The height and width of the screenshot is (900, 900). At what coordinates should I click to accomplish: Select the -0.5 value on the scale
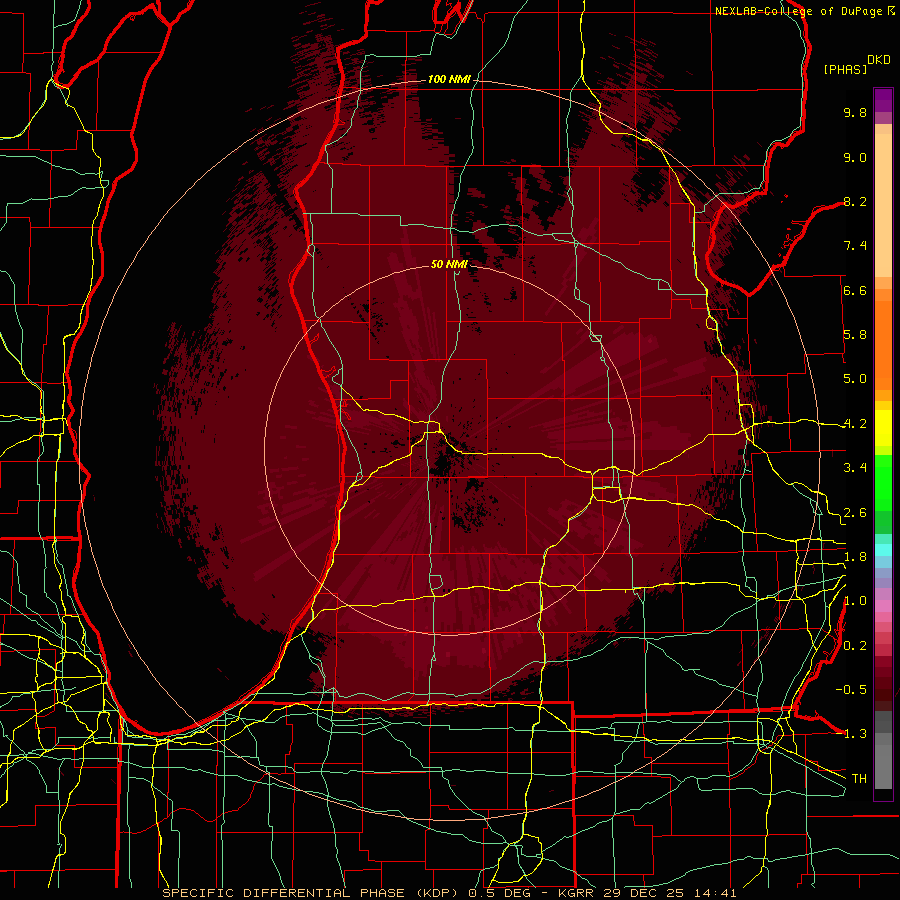click(851, 689)
